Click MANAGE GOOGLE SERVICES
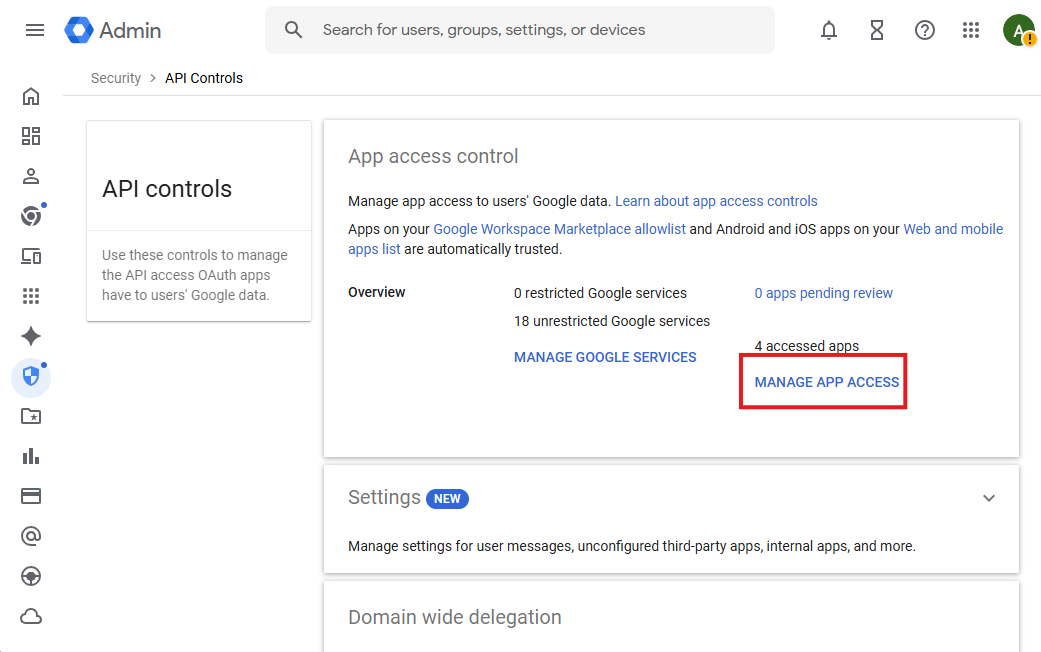Image resolution: width=1041 pixels, height=652 pixels. coord(605,357)
